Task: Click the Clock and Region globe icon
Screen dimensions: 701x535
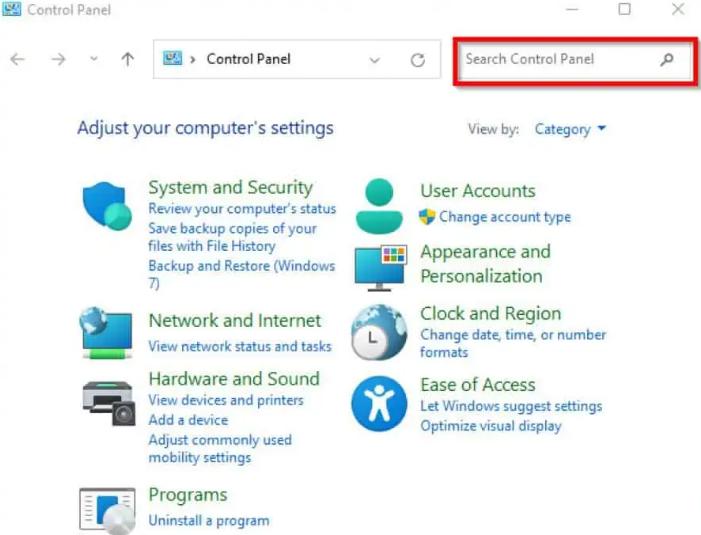Action: point(379,332)
